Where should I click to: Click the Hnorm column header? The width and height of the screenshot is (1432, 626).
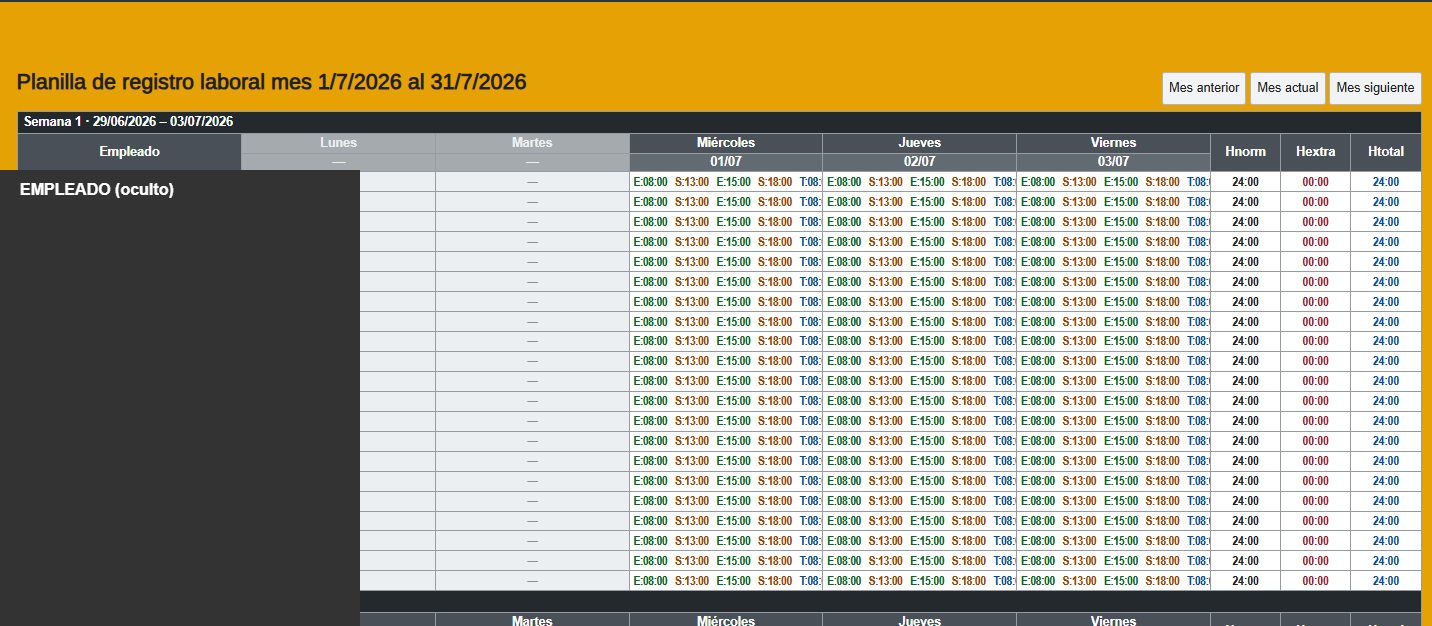[x=1245, y=152]
